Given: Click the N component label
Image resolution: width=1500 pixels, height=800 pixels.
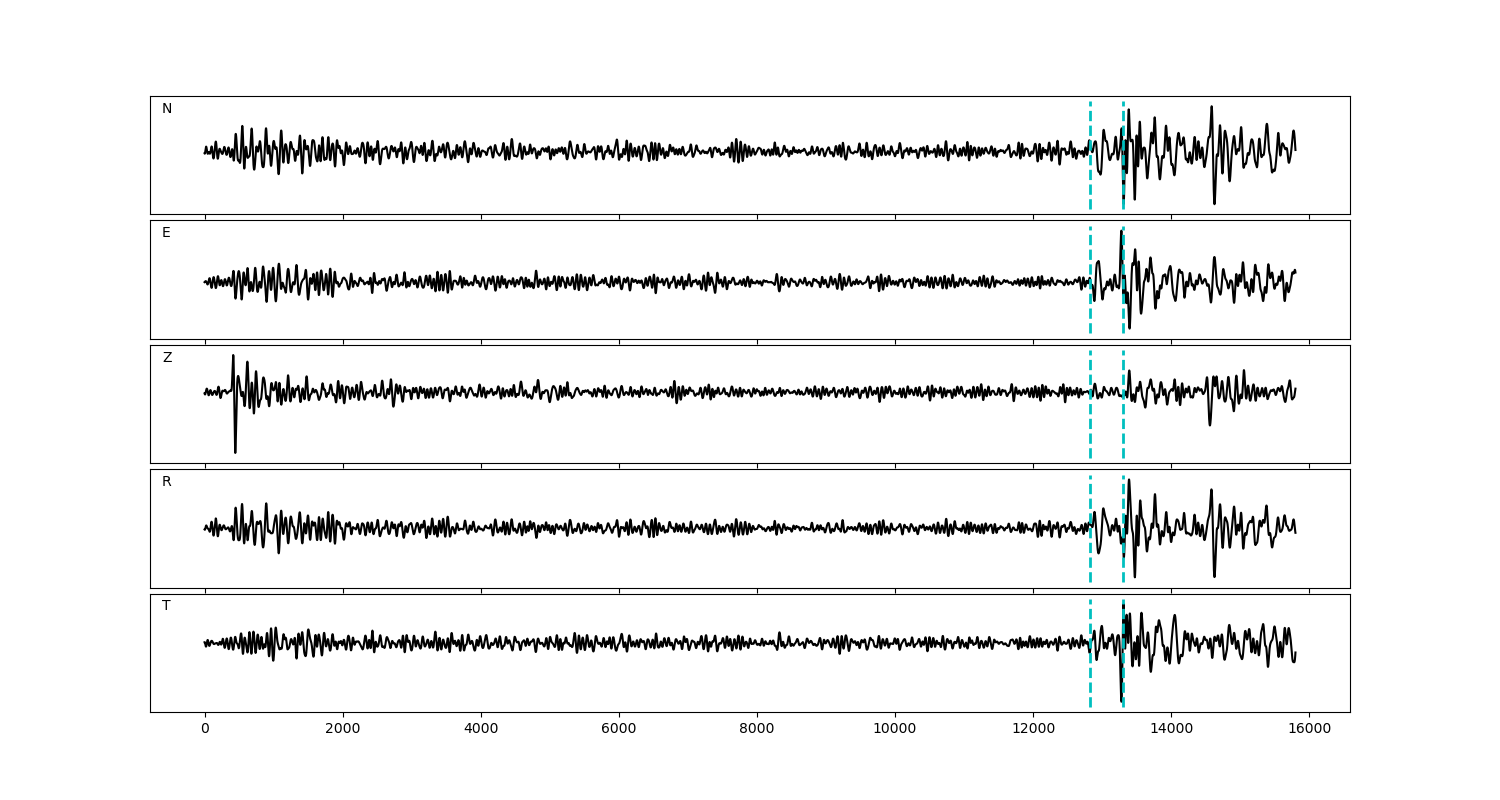Looking at the screenshot, I should click(167, 109).
